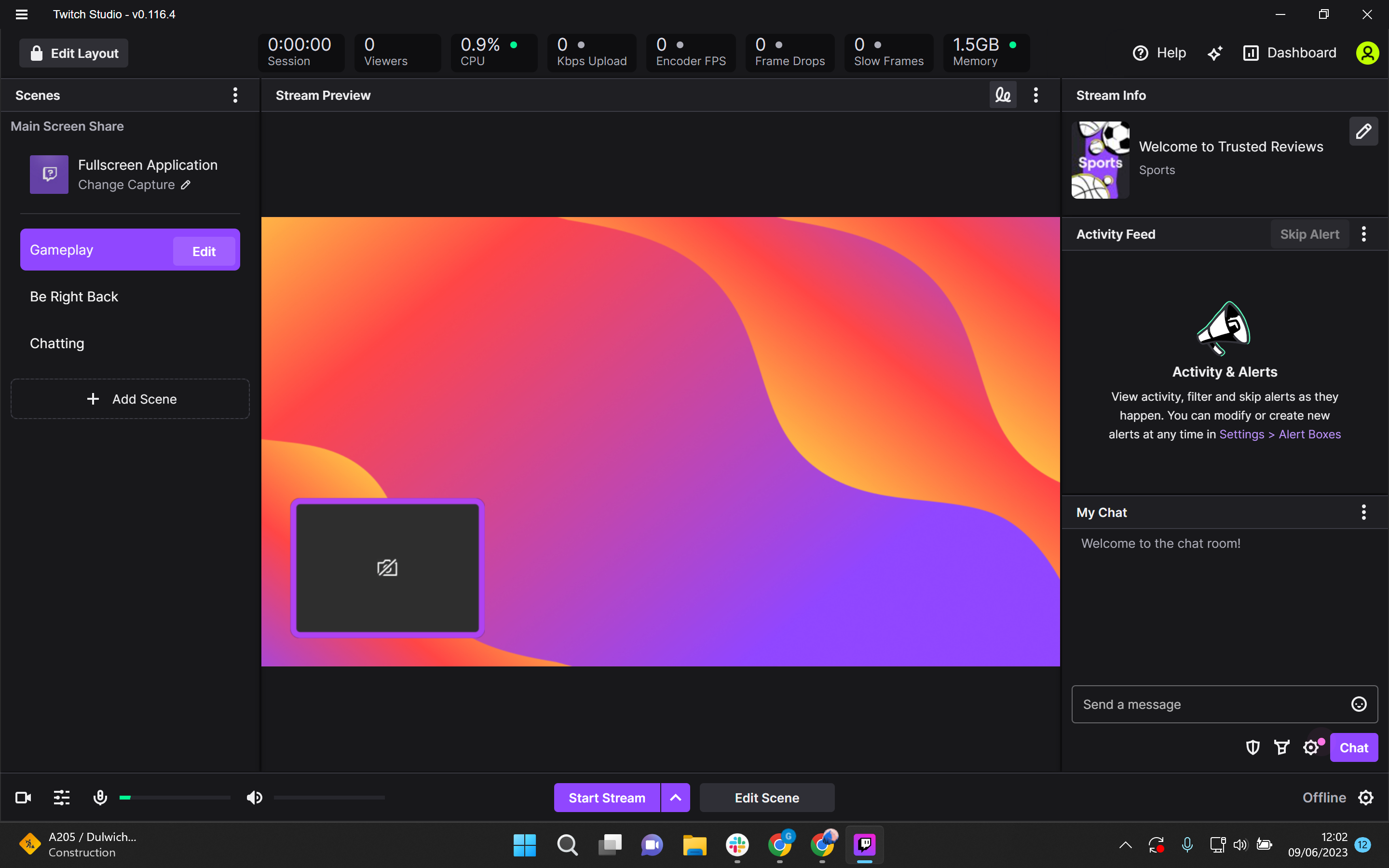
Task: Open Settings > Alert Boxes link
Action: [x=1280, y=434]
